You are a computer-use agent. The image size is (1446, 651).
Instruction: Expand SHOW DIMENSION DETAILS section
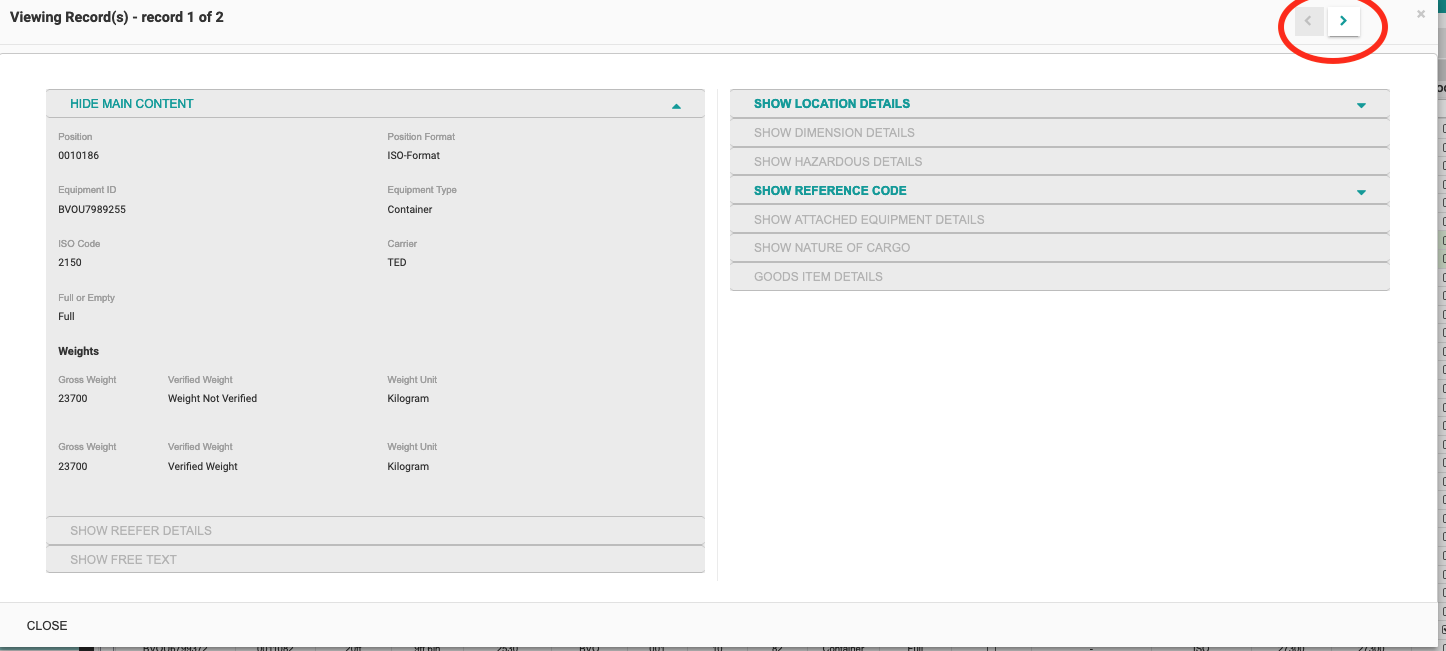click(x=834, y=133)
